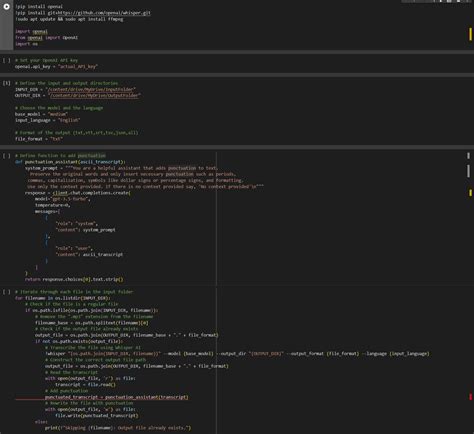Click the 'if os.path.isfile' line
Screen dimensions: 474x434
tap(92, 310)
